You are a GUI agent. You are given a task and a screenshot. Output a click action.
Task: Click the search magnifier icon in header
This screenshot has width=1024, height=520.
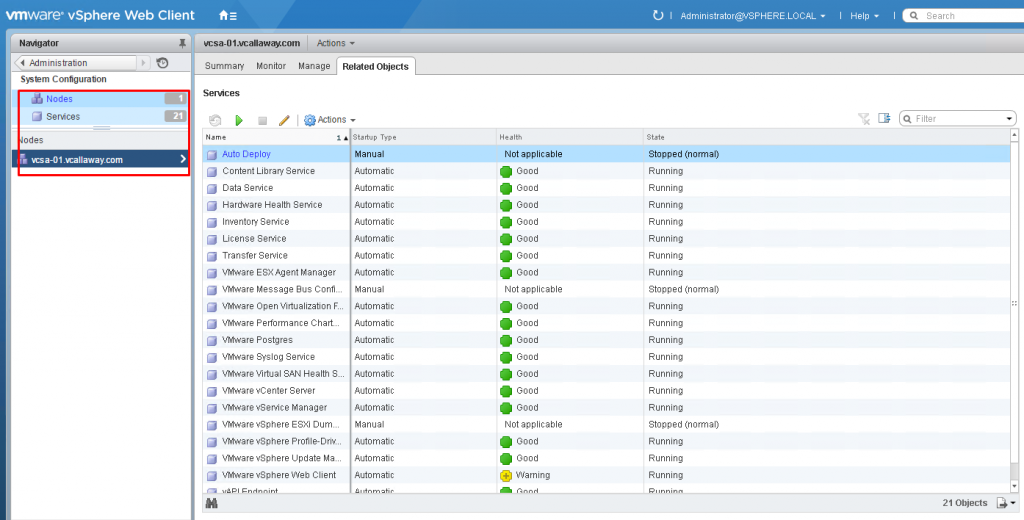coord(914,16)
